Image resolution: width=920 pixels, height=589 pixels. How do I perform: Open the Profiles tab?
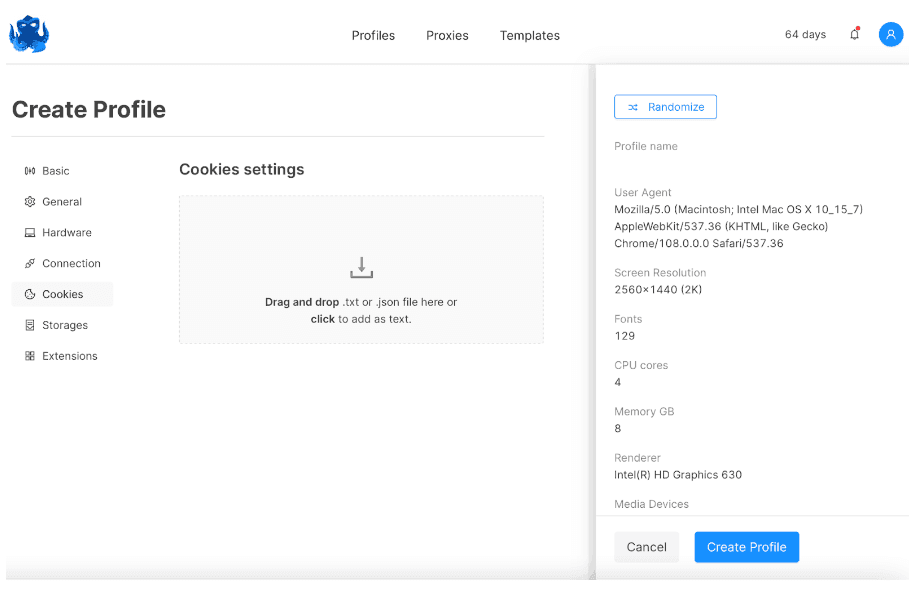[x=373, y=35]
